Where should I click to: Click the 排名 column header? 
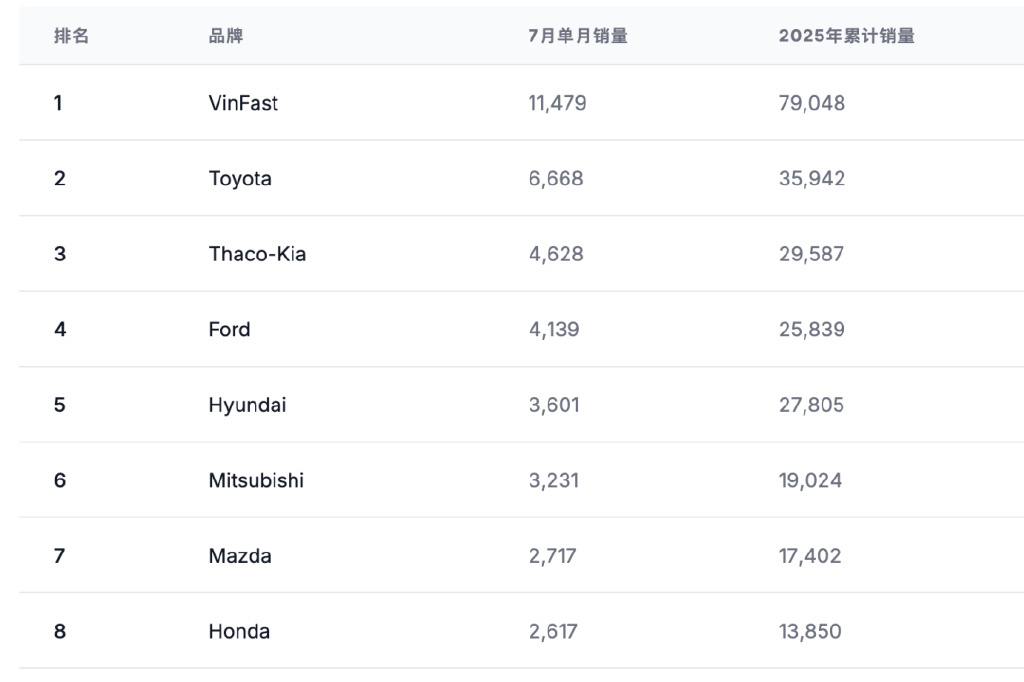coord(71,36)
